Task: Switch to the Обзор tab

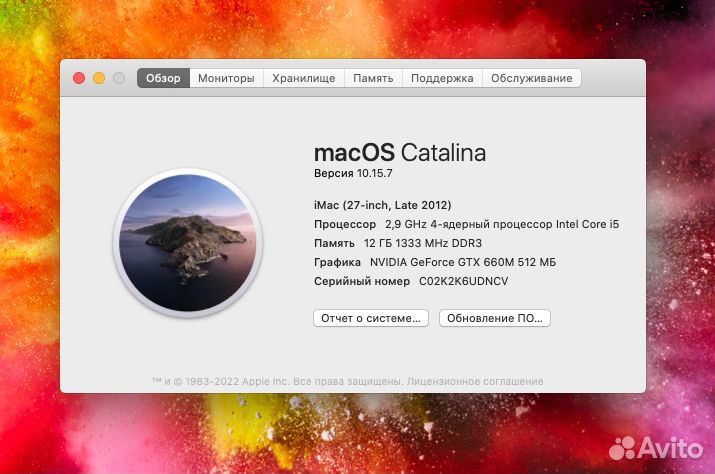Action: [x=163, y=78]
